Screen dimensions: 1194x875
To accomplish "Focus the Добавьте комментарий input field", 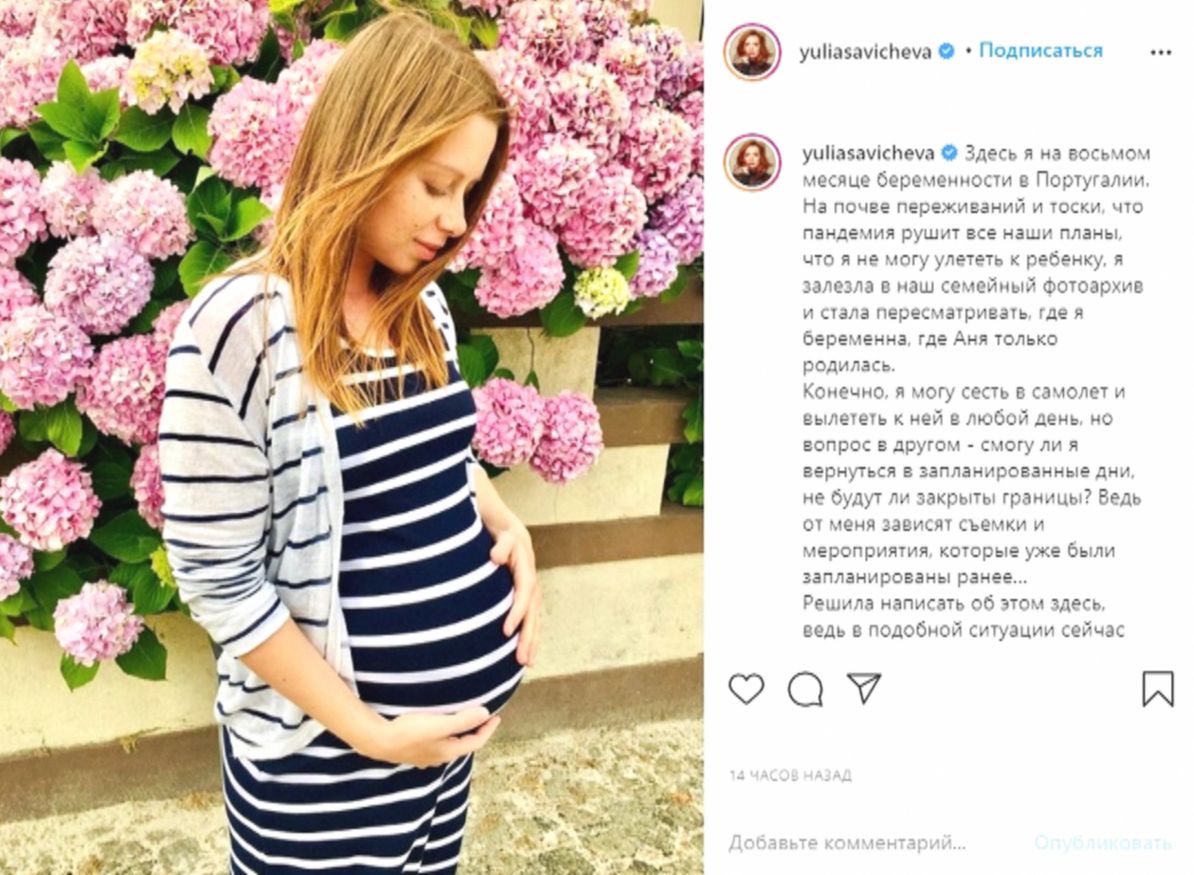I will [x=848, y=843].
